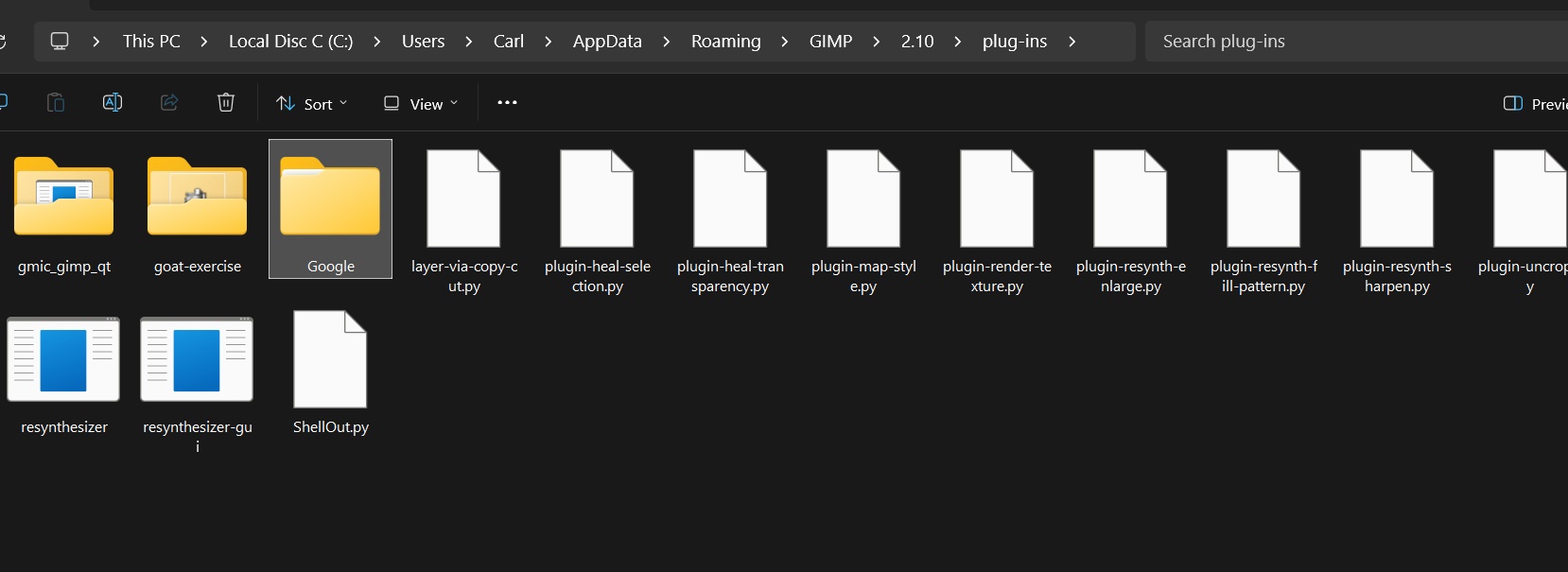1568x572 pixels.
Task: Select the ShellOut.py file
Action: pyautogui.click(x=330, y=371)
